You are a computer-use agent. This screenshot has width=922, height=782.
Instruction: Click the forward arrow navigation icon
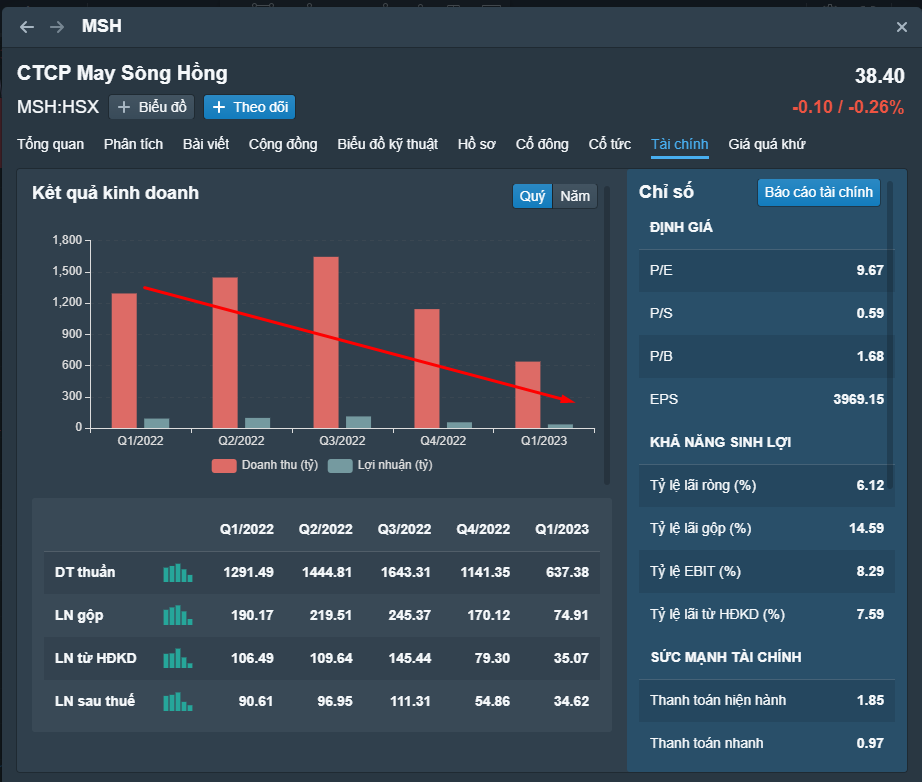(57, 27)
